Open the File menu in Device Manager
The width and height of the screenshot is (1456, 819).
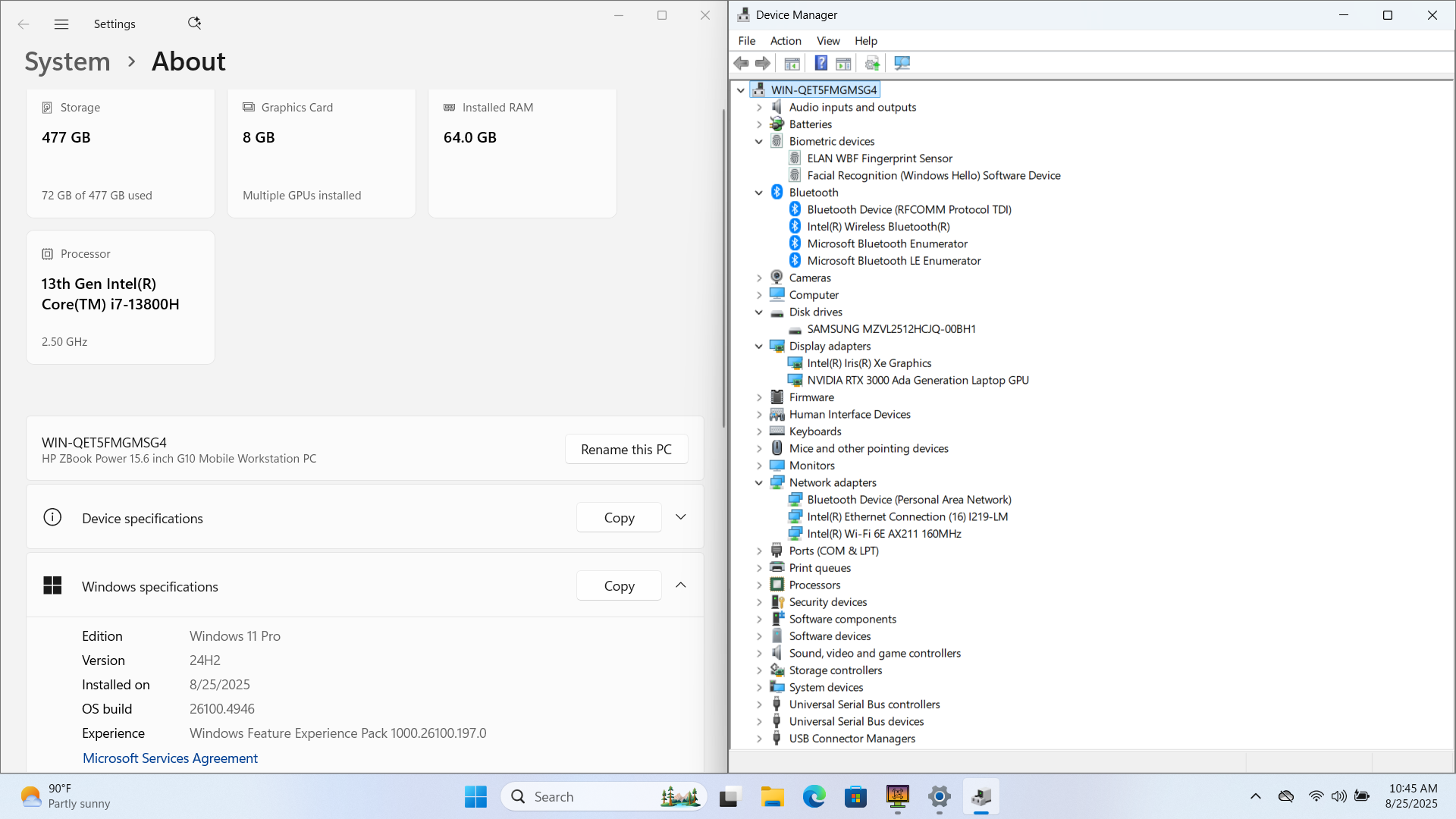[747, 41]
